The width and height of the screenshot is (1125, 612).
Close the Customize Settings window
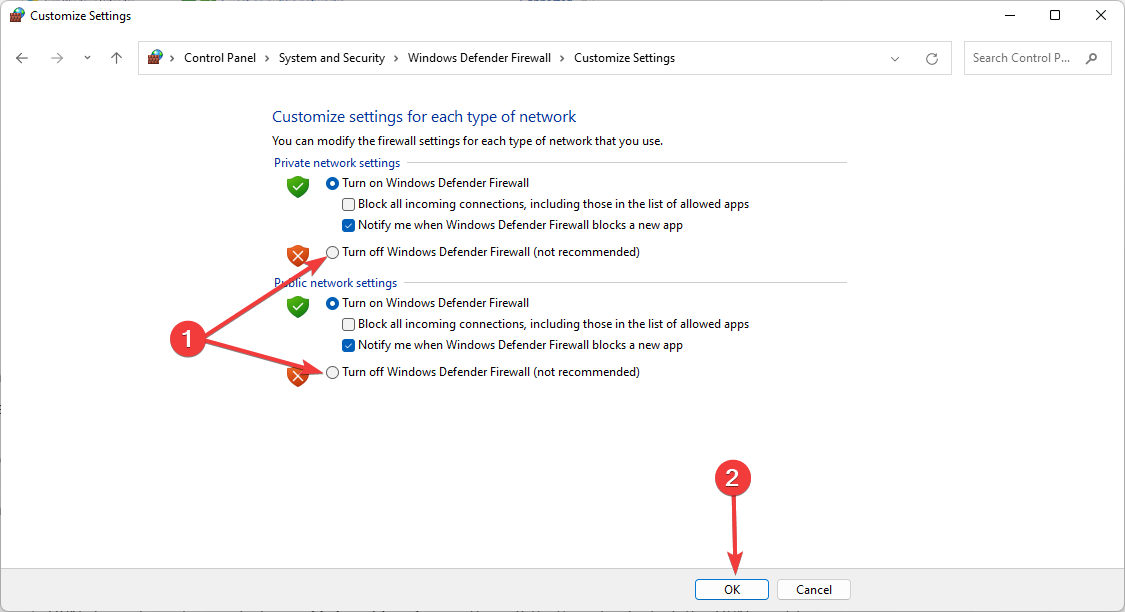click(x=1101, y=15)
